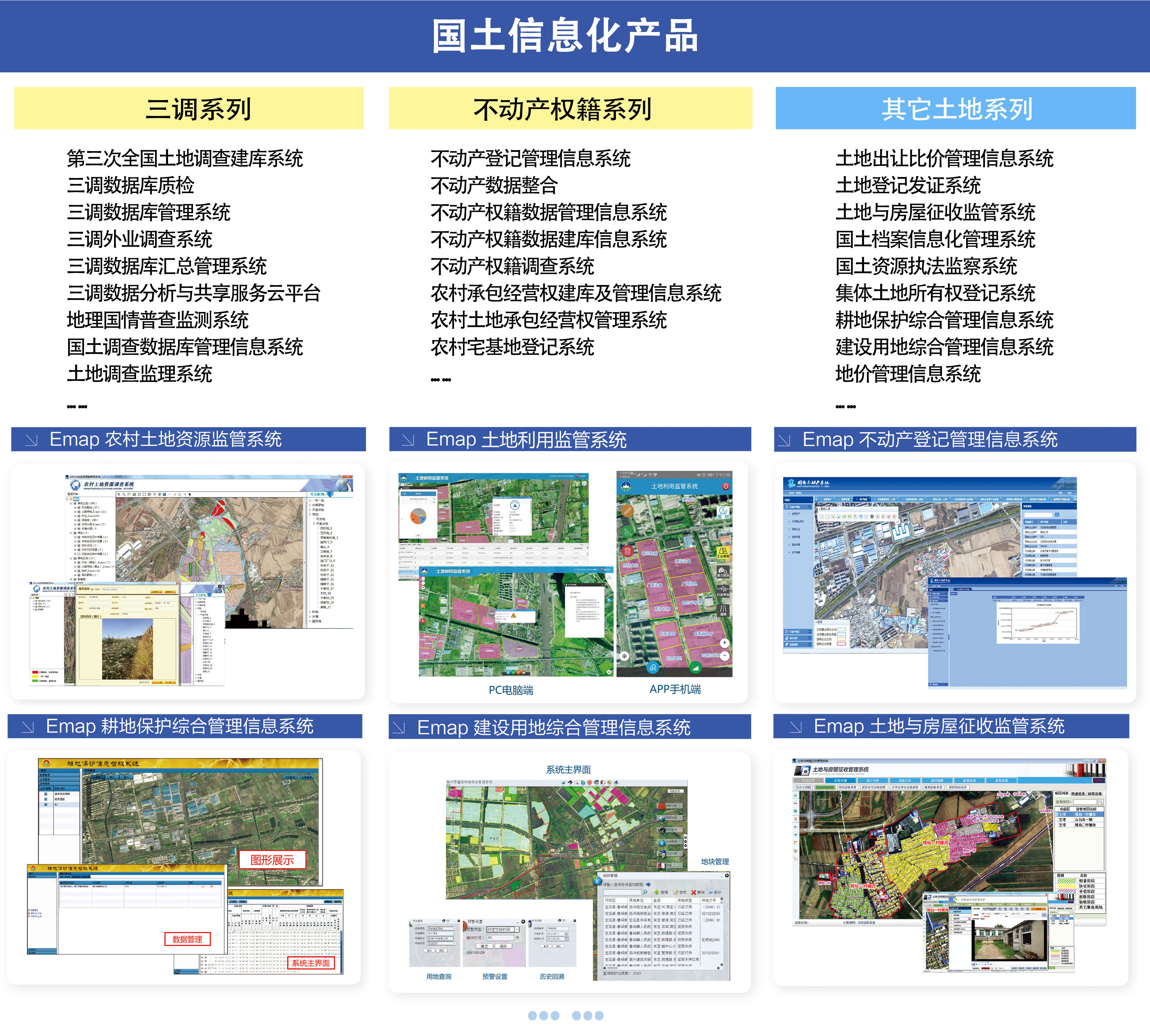Tap the blue parcel search icon

[653, 668]
